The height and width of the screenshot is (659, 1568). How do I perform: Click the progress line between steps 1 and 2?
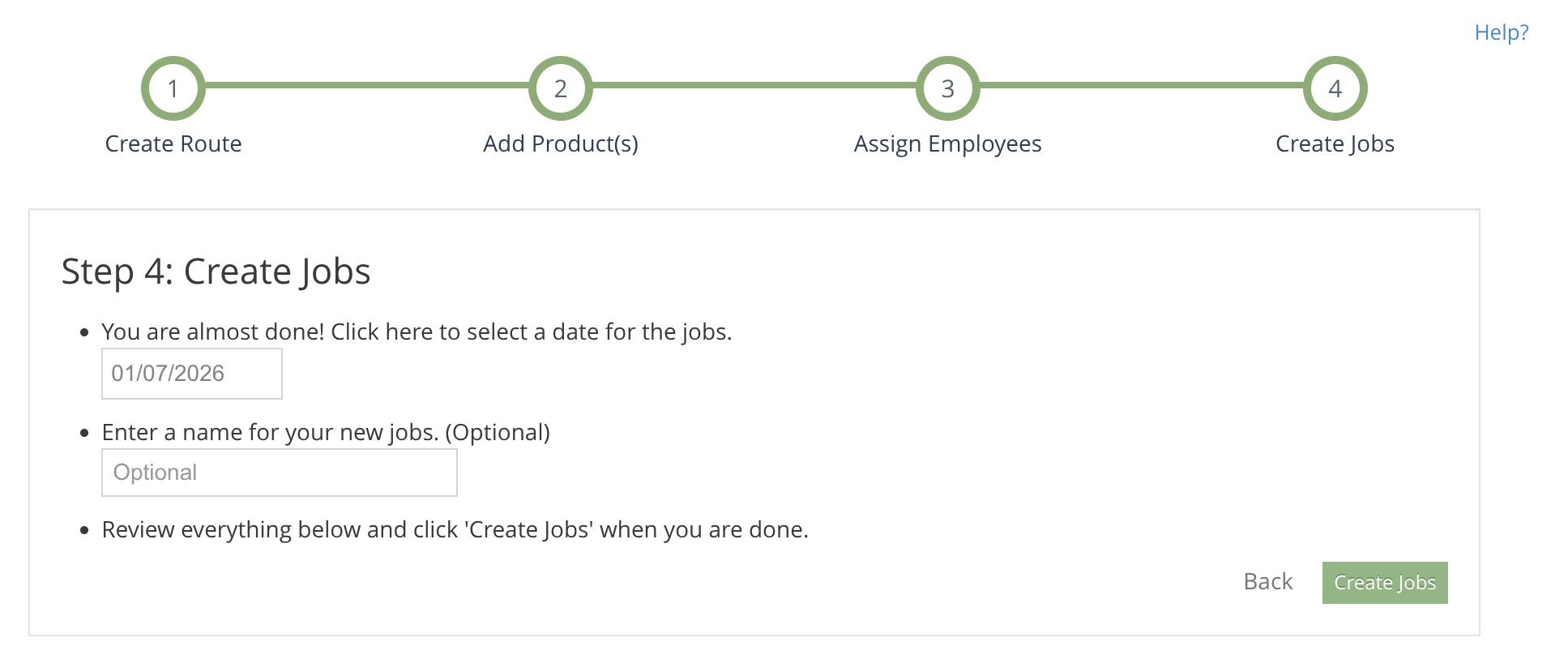(x=366, y=85)
